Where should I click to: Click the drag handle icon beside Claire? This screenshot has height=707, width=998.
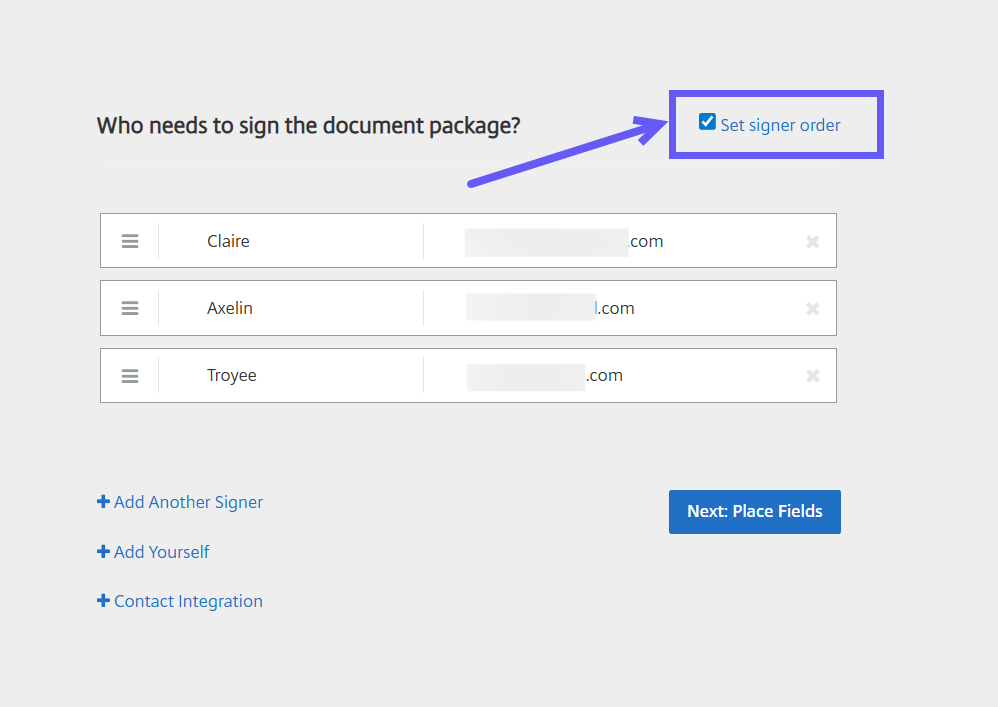[130, 241]
